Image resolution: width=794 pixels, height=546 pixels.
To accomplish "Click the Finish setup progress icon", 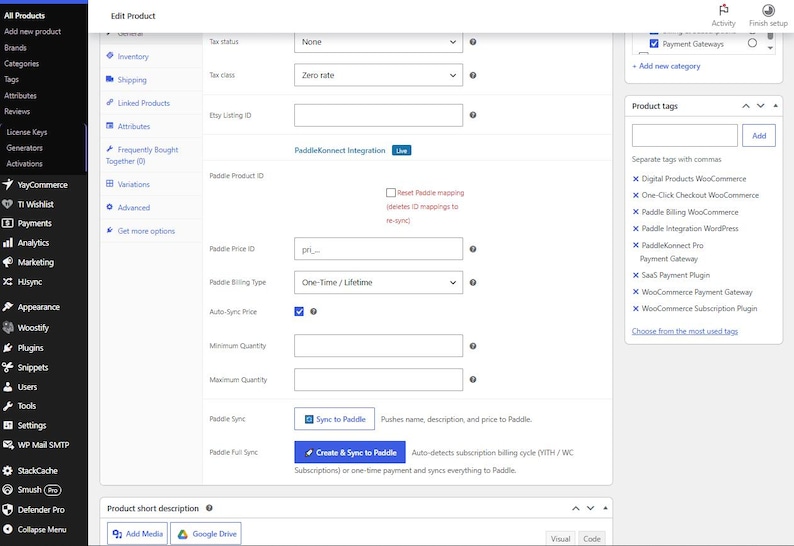I will coord(768,10).
